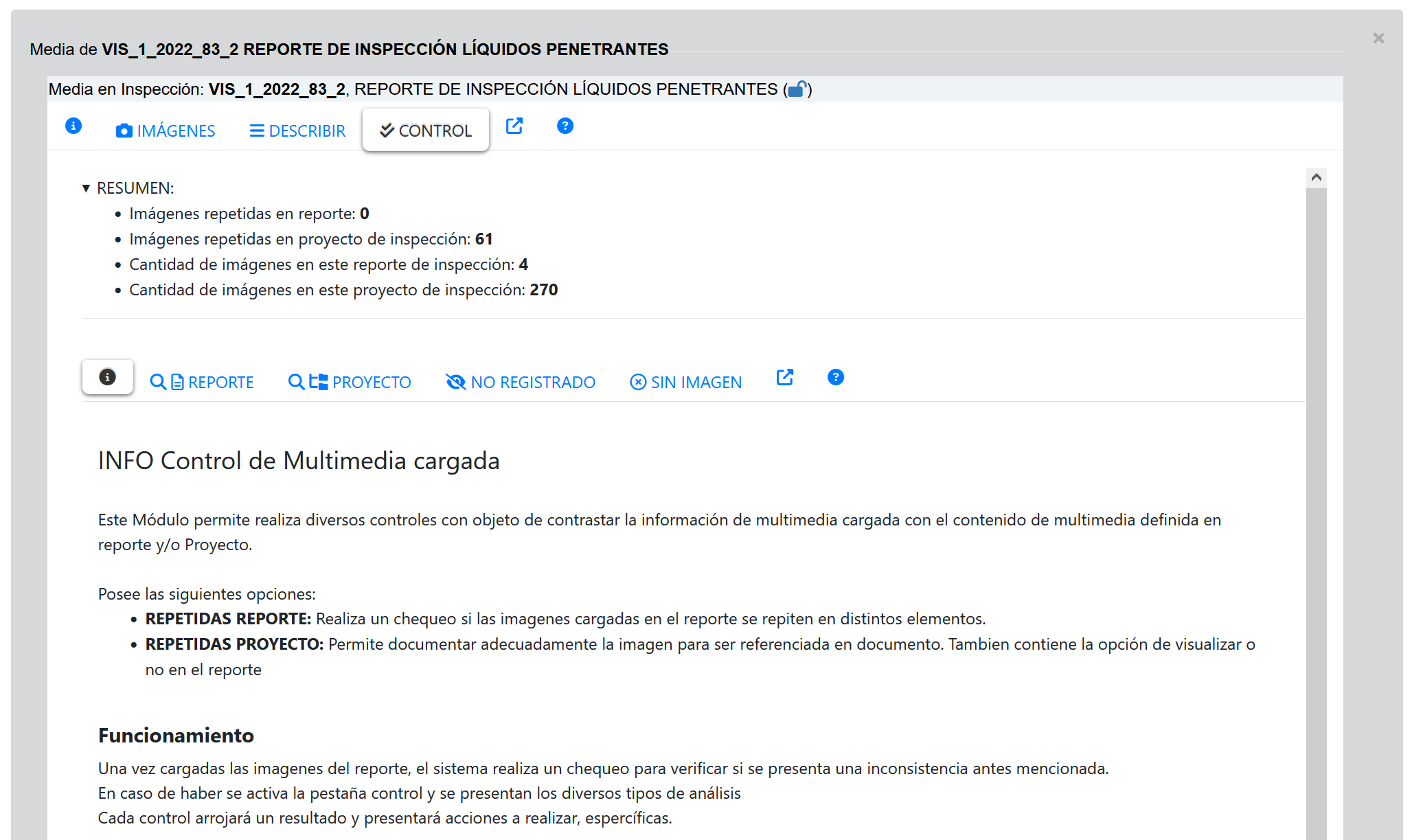Open the SIN IMAGEN tab
The height and width of the screenshot is (840, 1412).
(x=685, y=382)
